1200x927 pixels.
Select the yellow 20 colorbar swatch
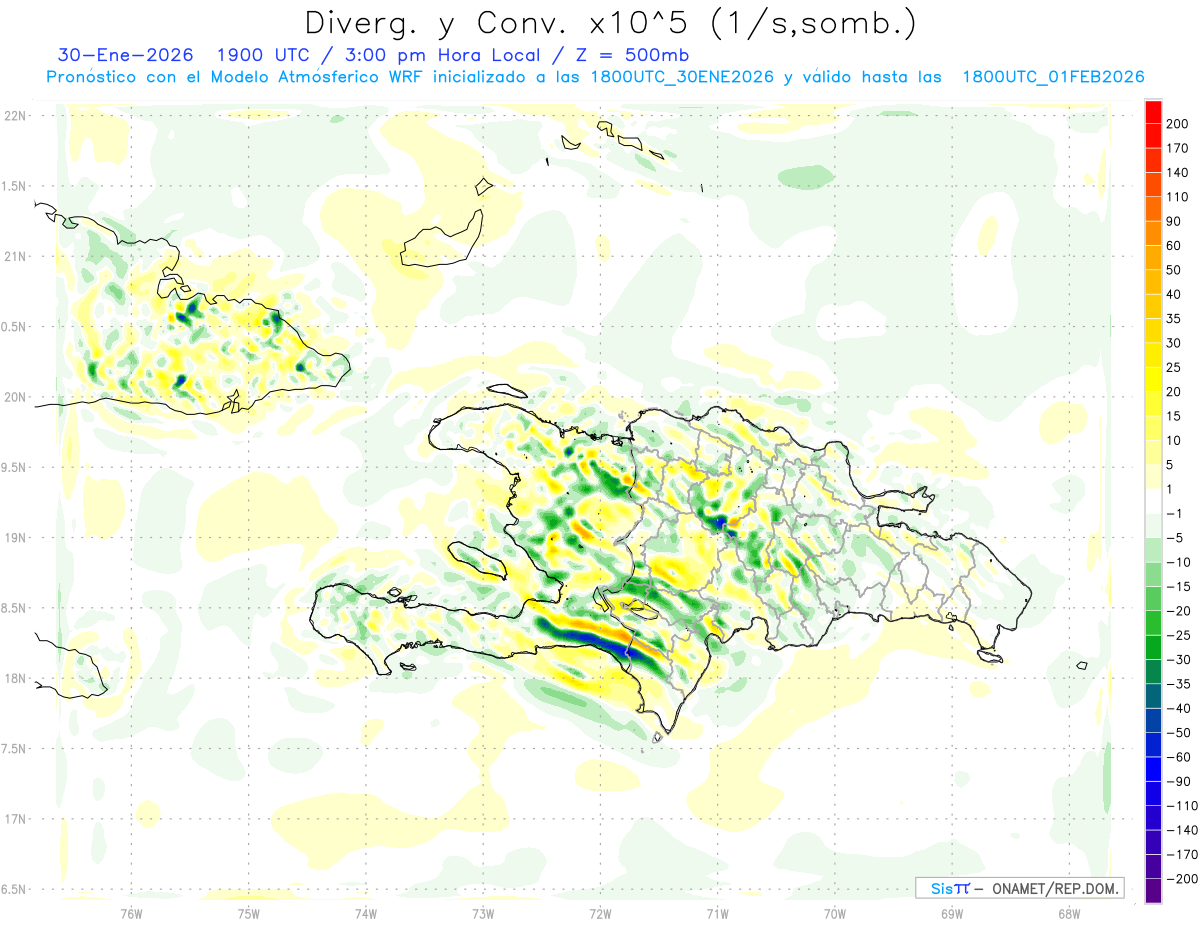point(1153,380)
